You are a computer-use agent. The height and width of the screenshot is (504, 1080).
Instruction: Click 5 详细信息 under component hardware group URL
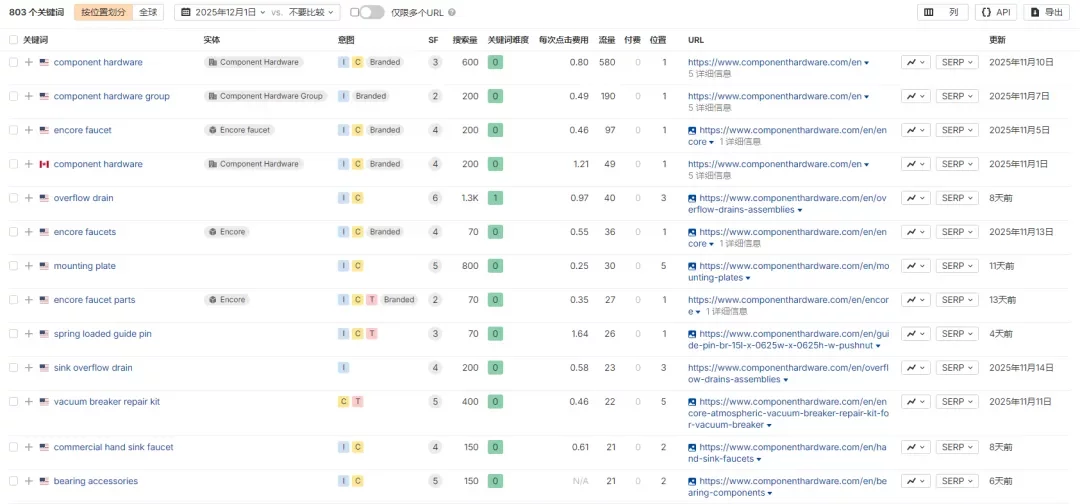(x=709, y=108)
